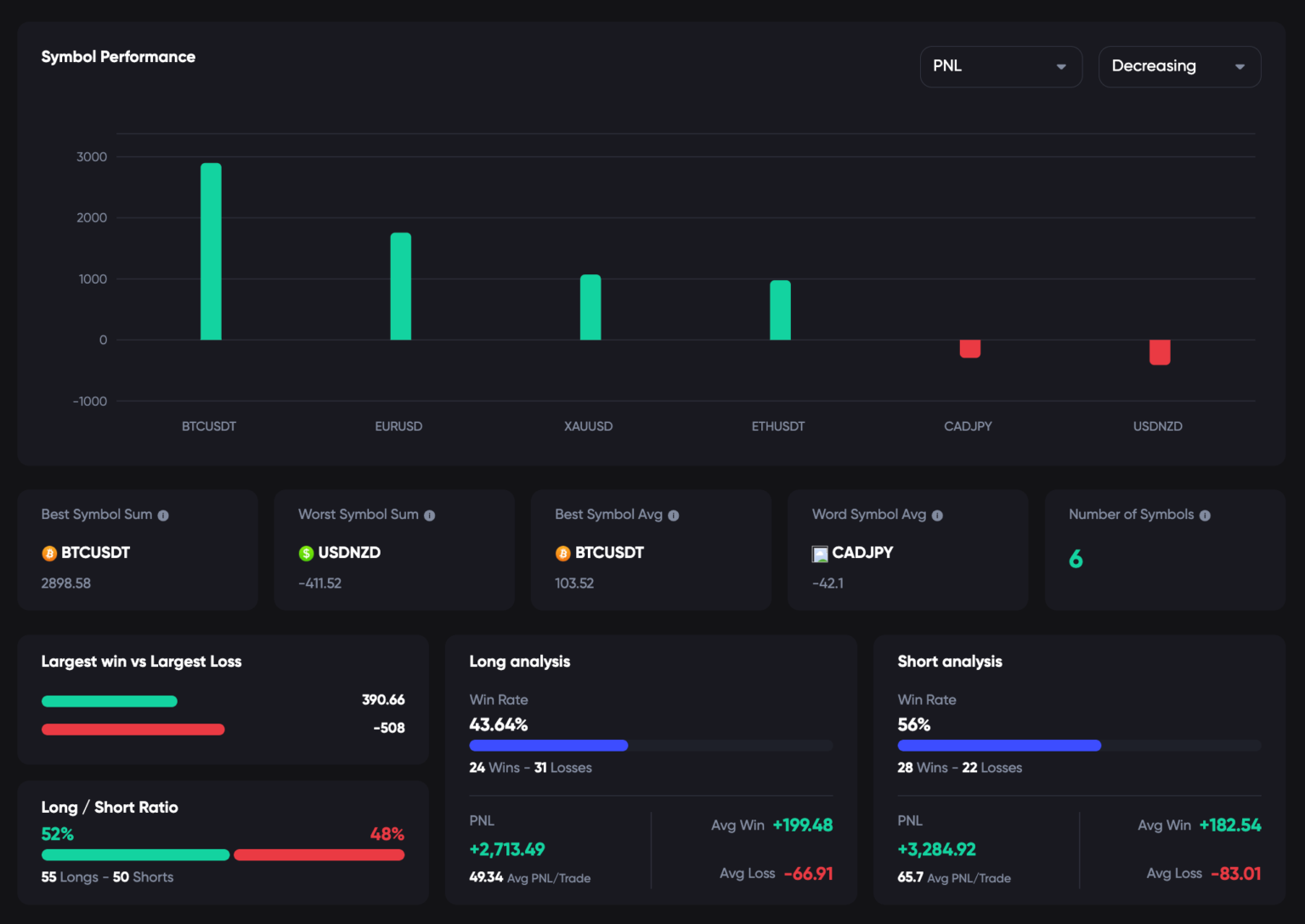The image size is (1305, 924).
Task: Click the Short analysis win rate bar
Action: (x=998, y=746)
